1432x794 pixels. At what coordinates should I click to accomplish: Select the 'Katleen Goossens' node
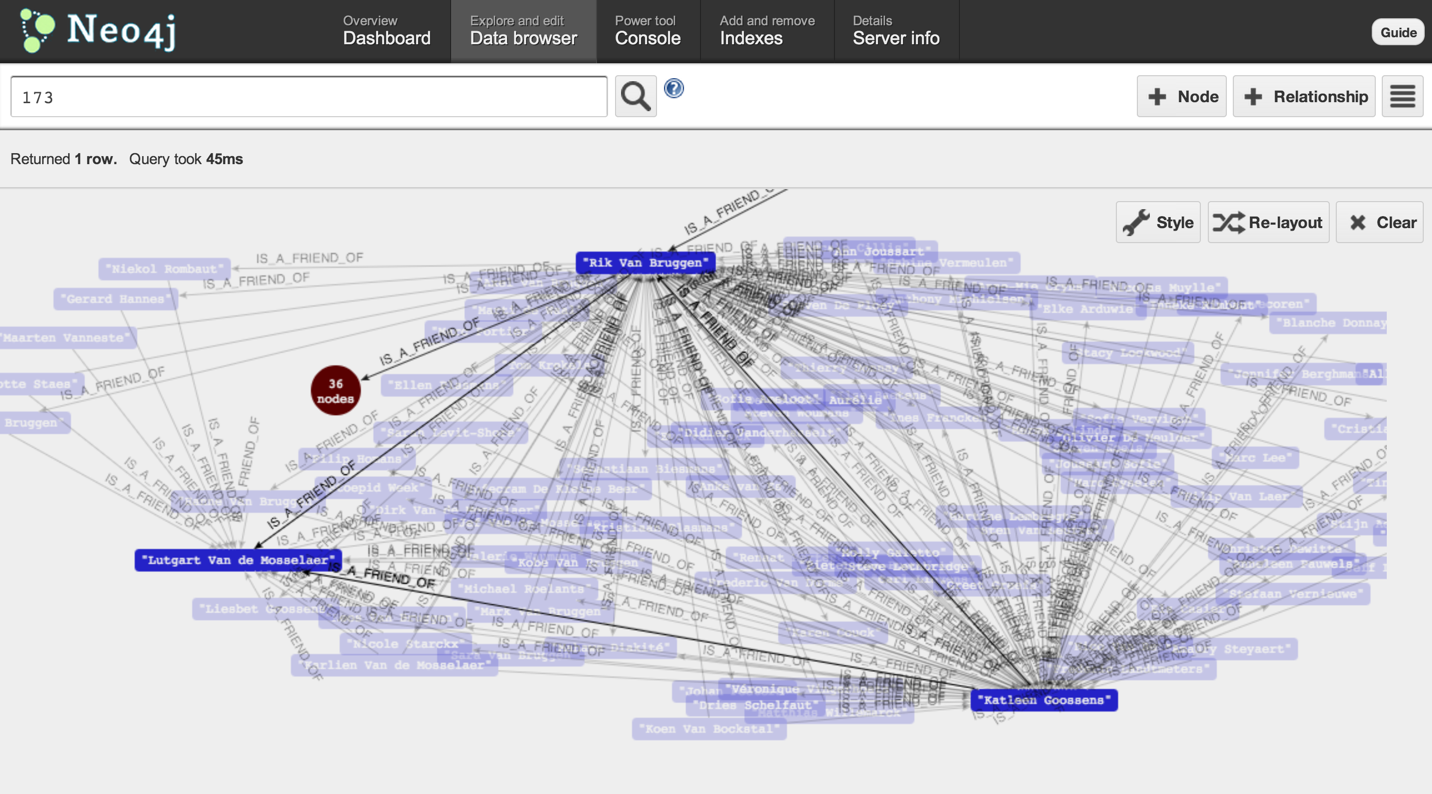click(x=1044, y=700)
